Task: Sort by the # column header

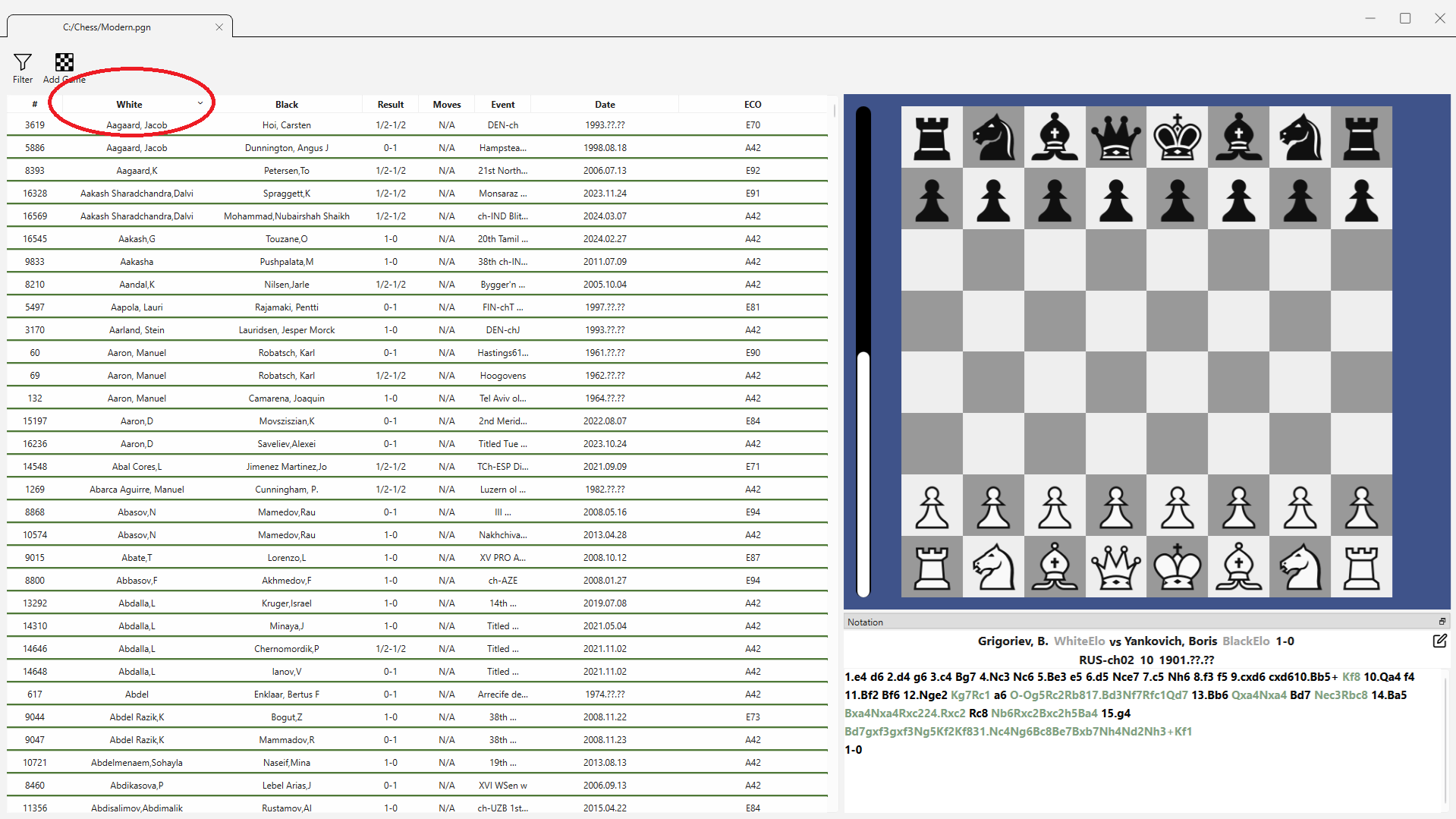Action: (x=35, y=105)
